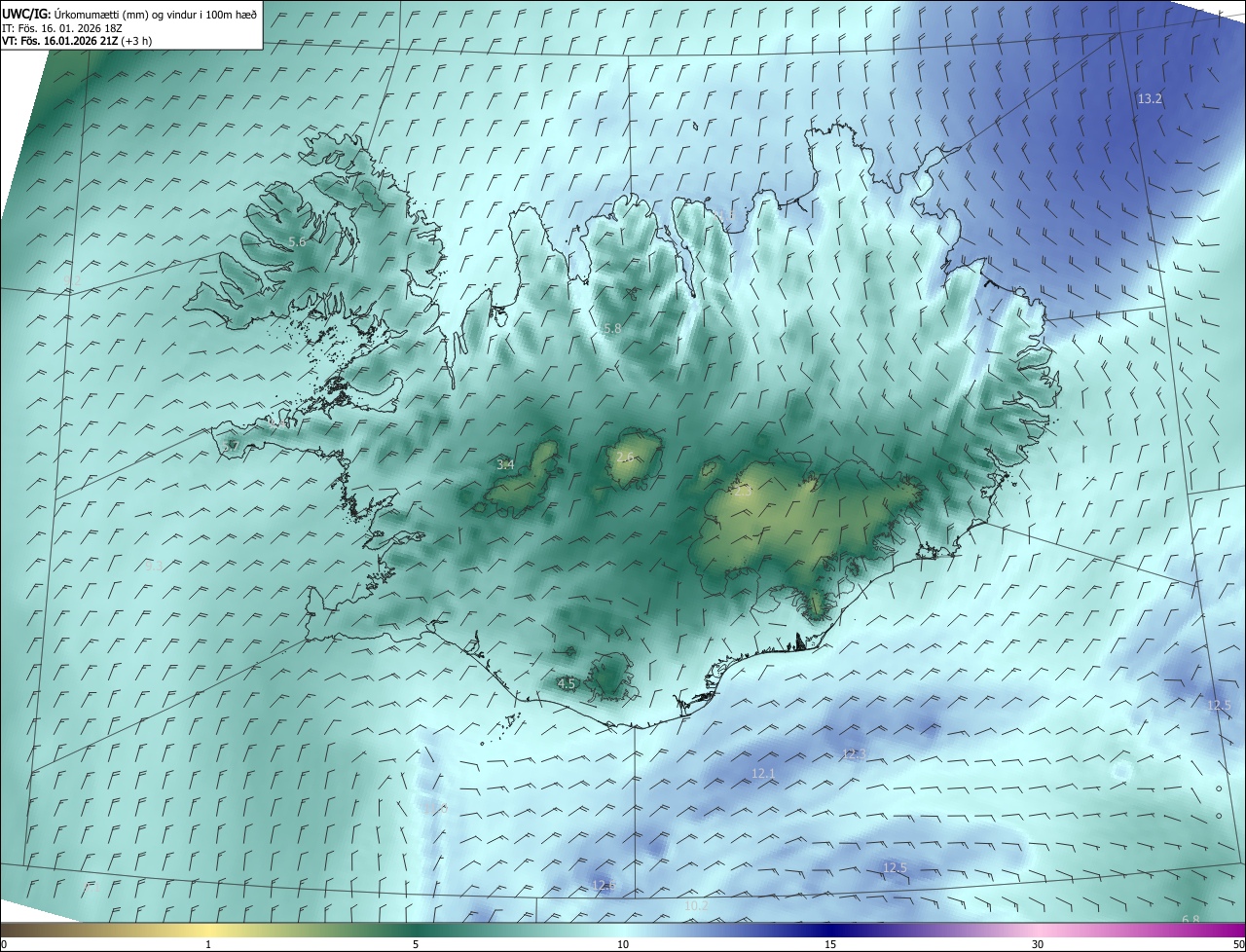This screenshot has width=1246, height=952.
Task: Click the 12.6 value label over the southern ocean
Action: coord(604,885)
